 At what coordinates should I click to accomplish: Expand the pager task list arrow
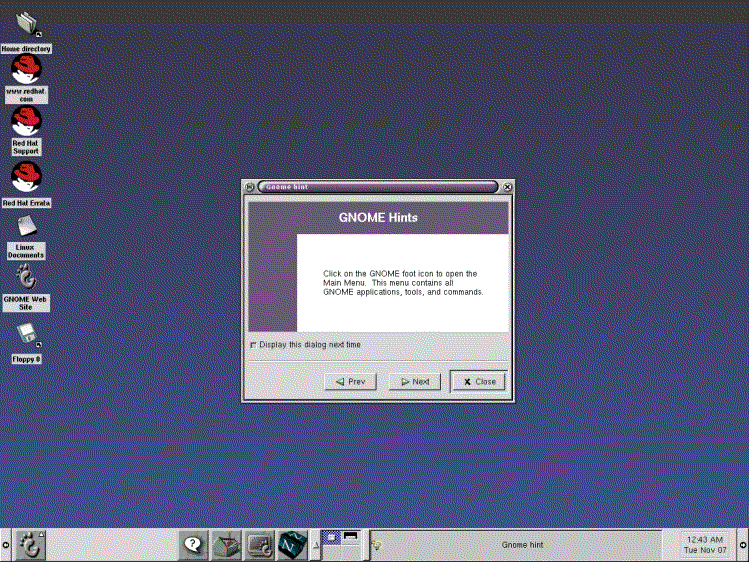click(x=315, y=545)
